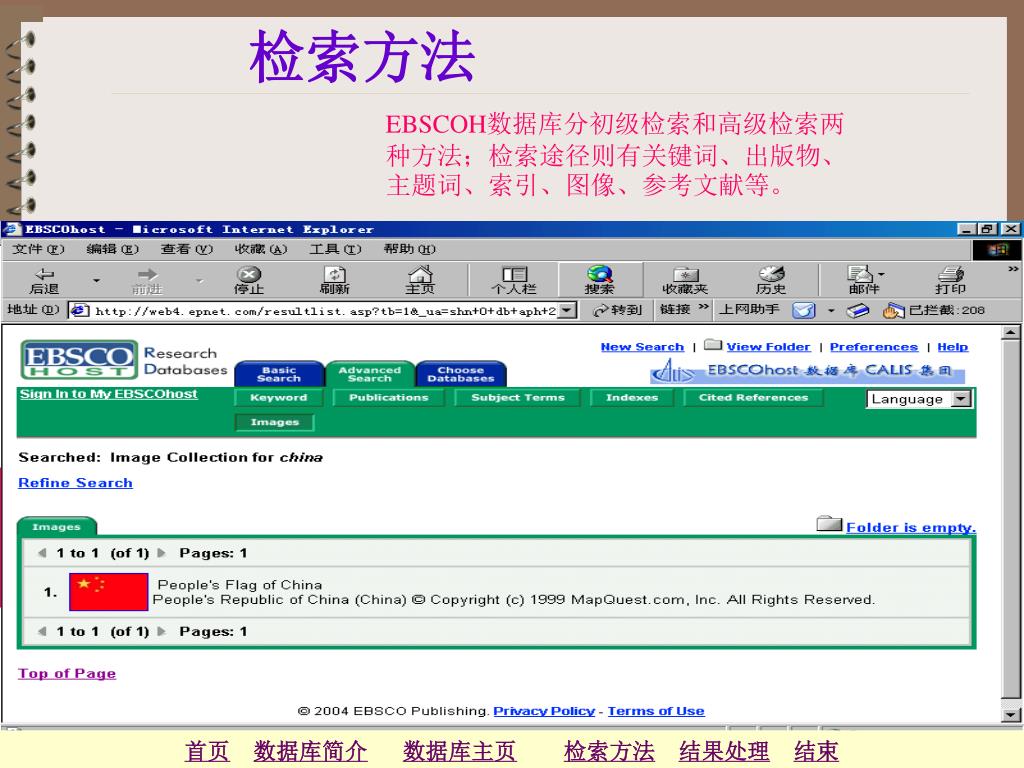Click the Preferences link

tap(874, 347)
